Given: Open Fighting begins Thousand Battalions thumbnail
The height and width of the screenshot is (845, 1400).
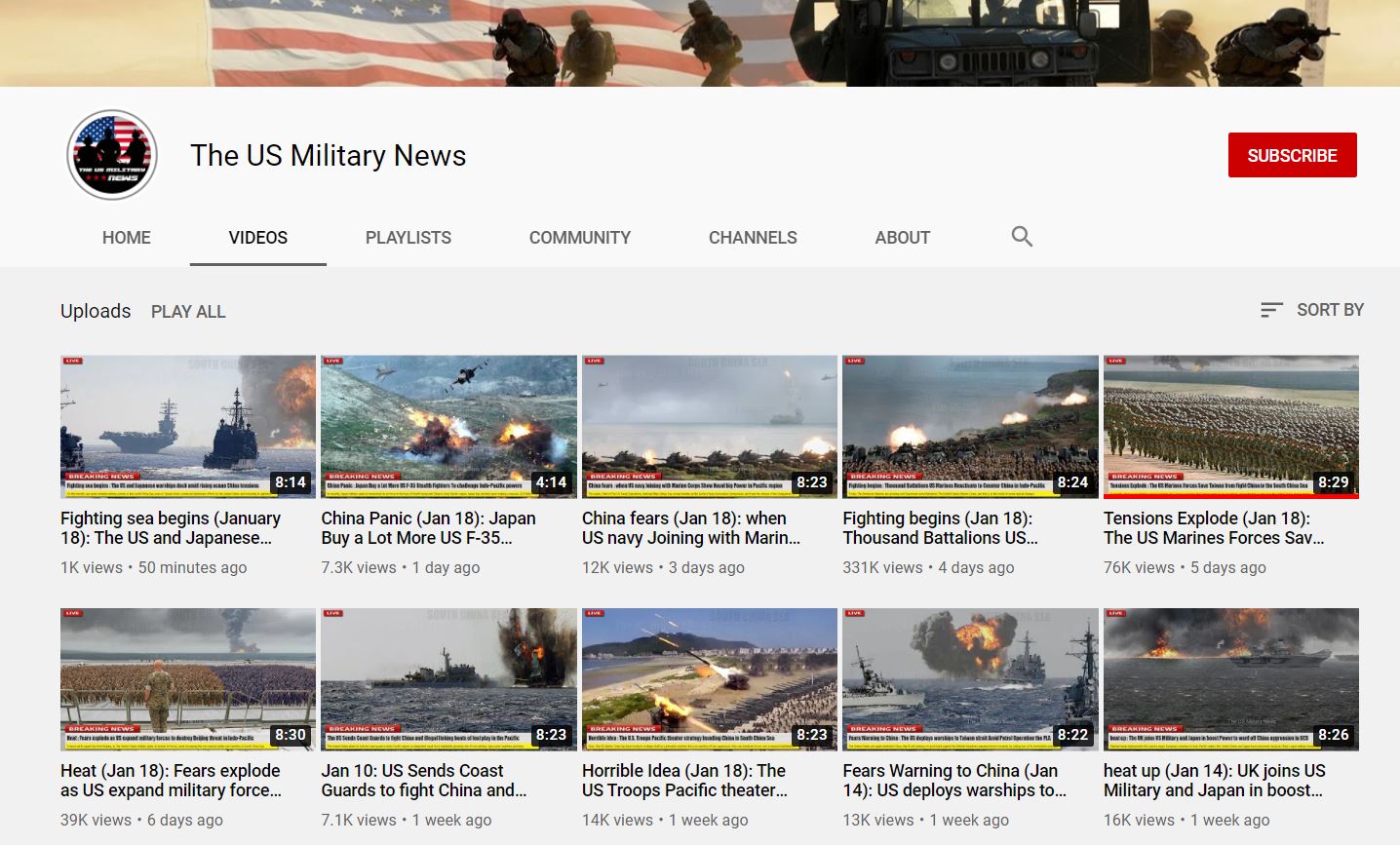Looking at the screenshot, I should (x=970, y=427).
